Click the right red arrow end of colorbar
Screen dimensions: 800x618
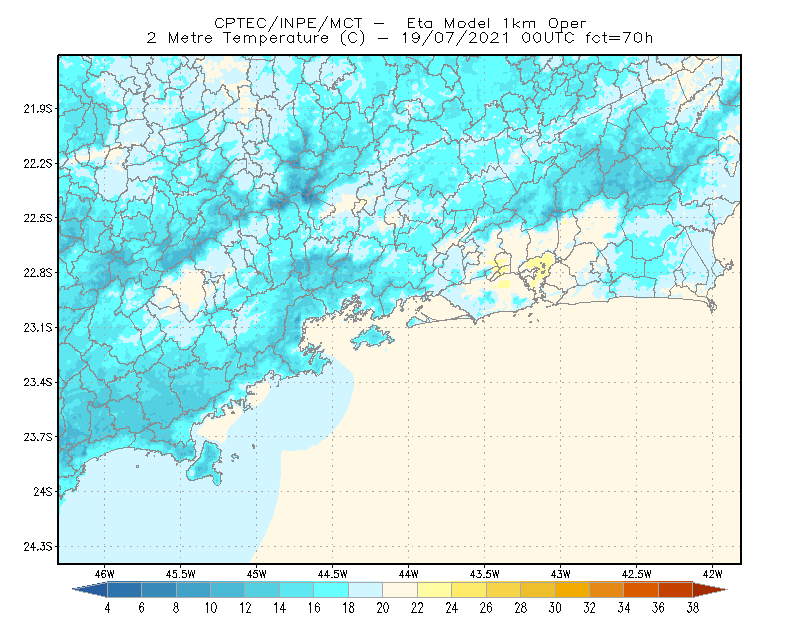710,590
